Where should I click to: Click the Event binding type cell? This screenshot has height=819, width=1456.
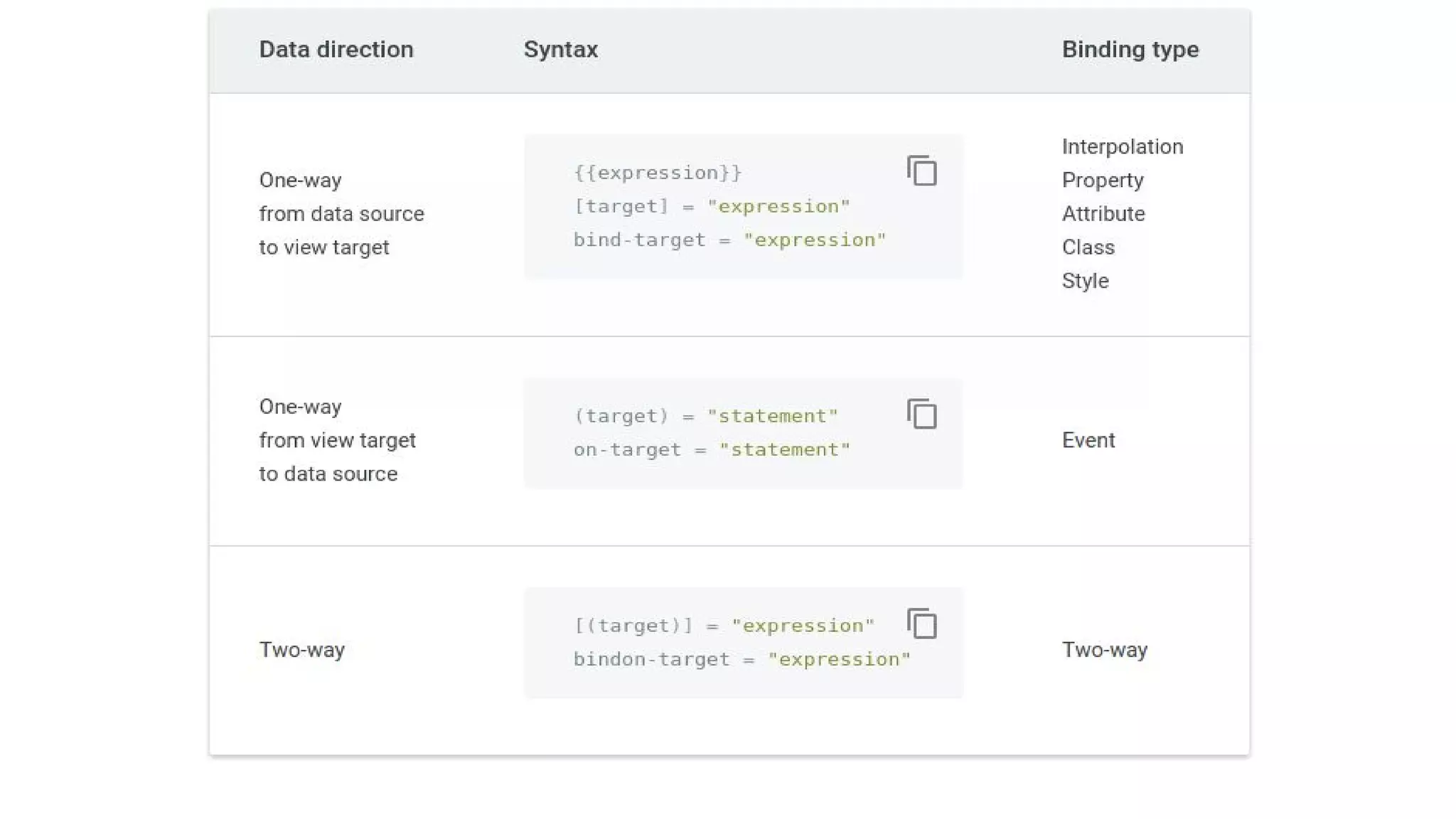[1088, 440]
